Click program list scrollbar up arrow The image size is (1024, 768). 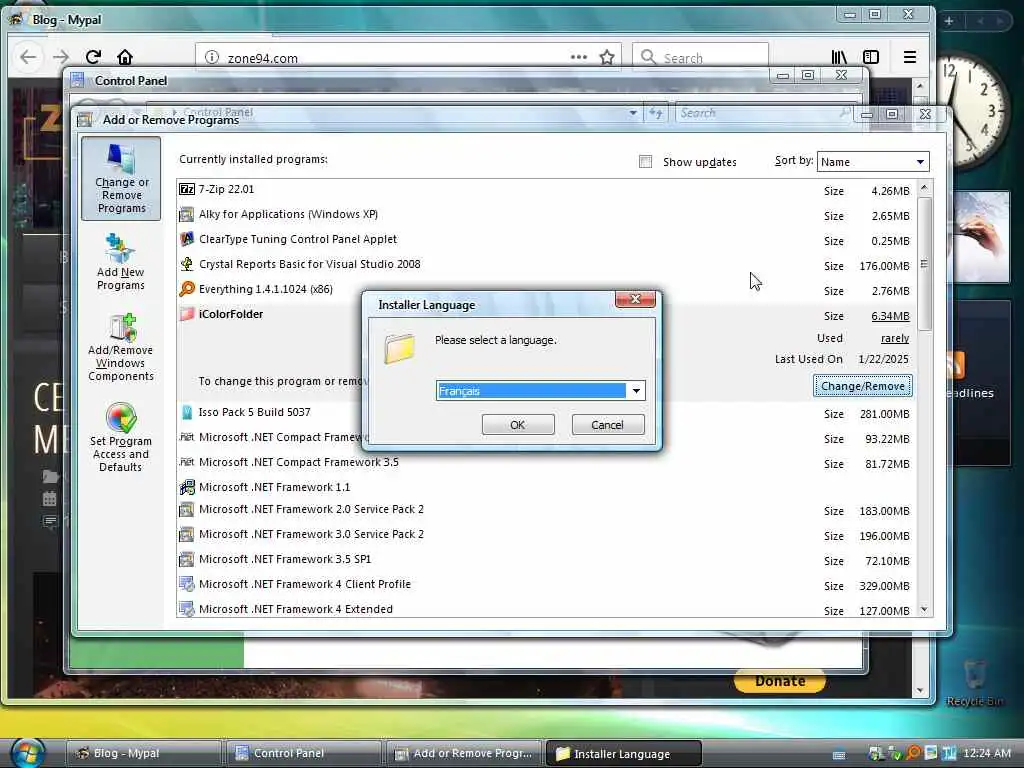tap(924, 188)
